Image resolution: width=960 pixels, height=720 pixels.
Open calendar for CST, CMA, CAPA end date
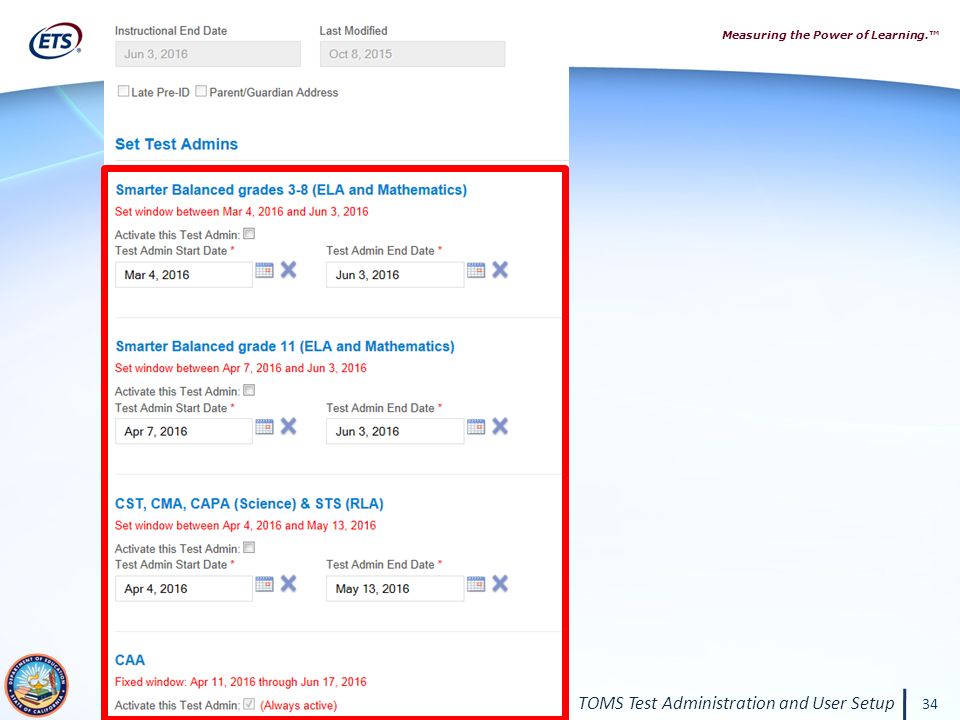476,584
